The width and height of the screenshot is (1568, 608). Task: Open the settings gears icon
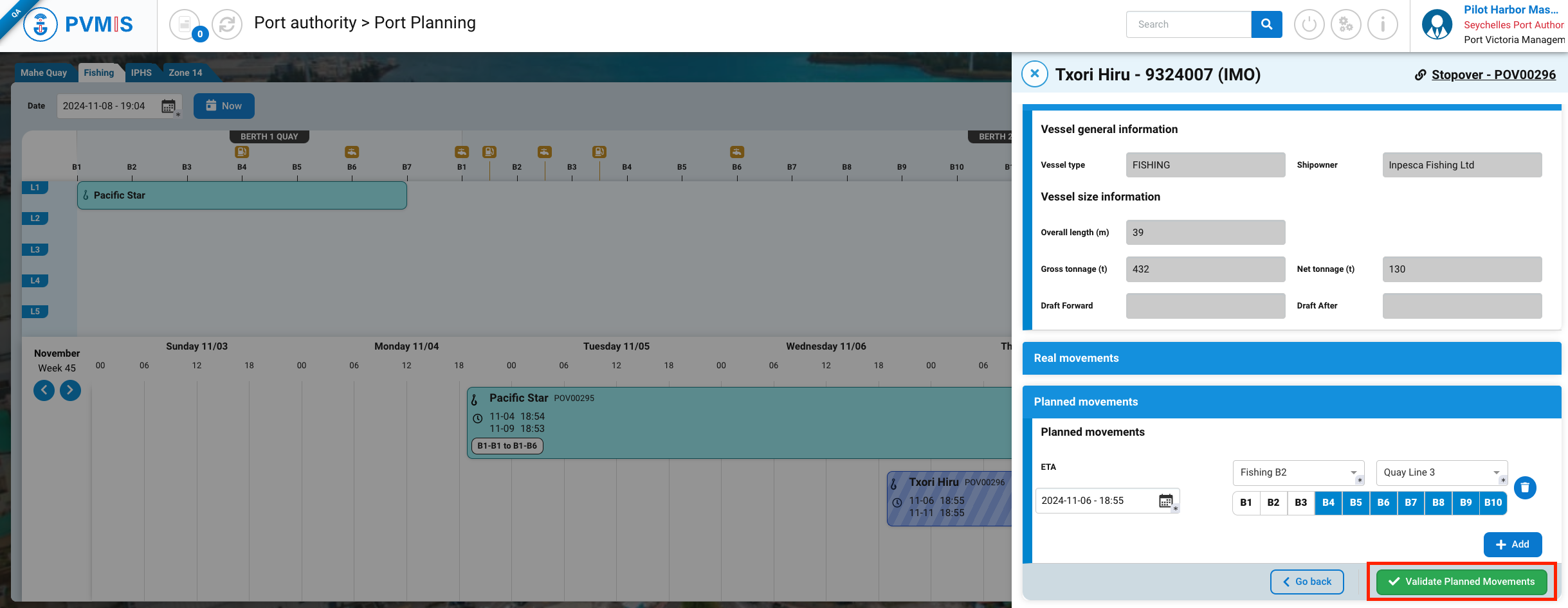coord(1345,25)
